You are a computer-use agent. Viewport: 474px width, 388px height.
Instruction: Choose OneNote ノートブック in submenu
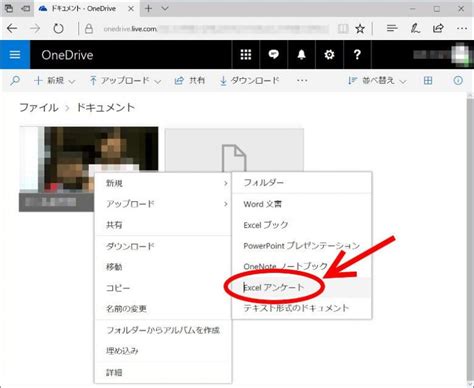[x=302, y=267]
